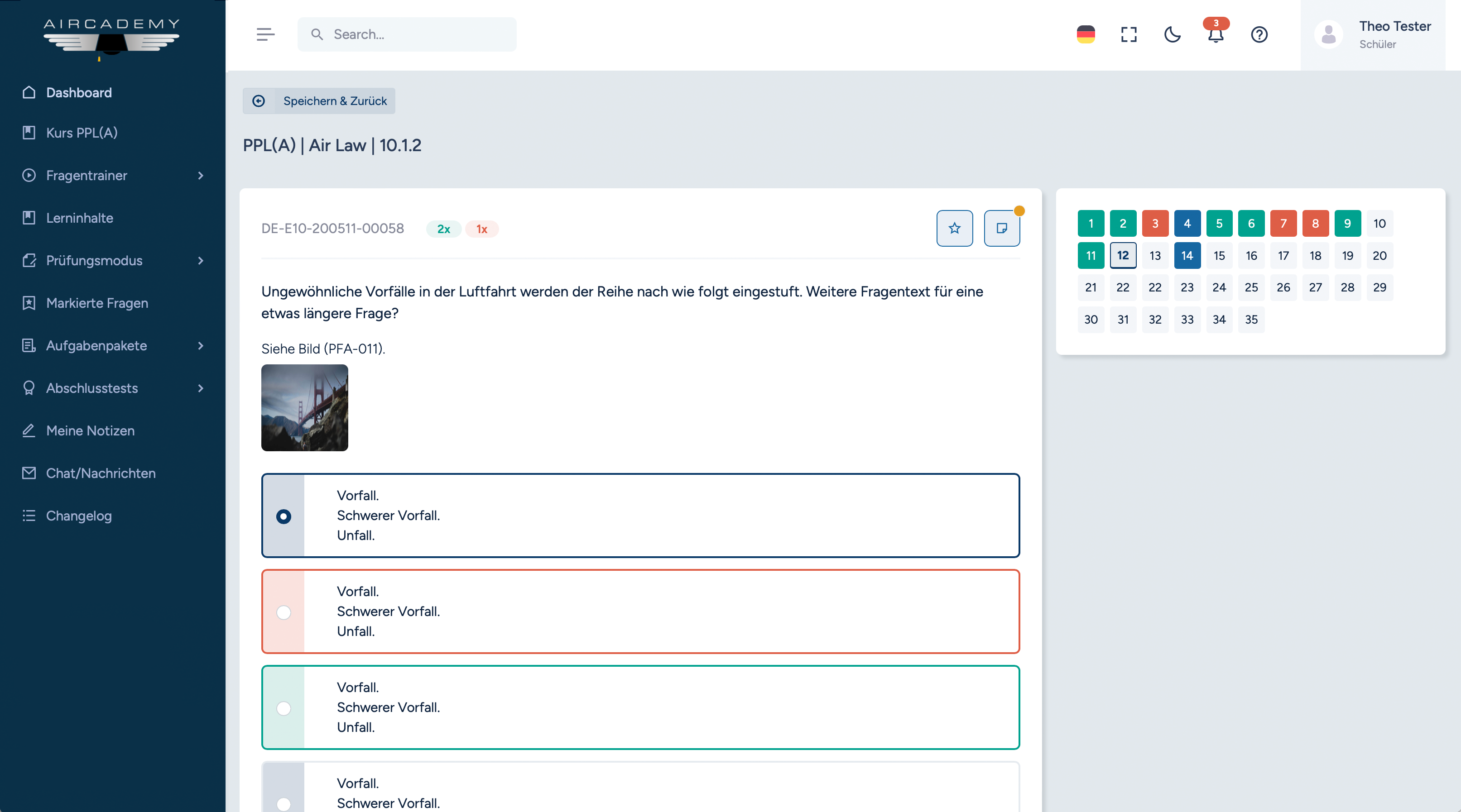Change language via the German flag icon

[x=1086, y=34]
